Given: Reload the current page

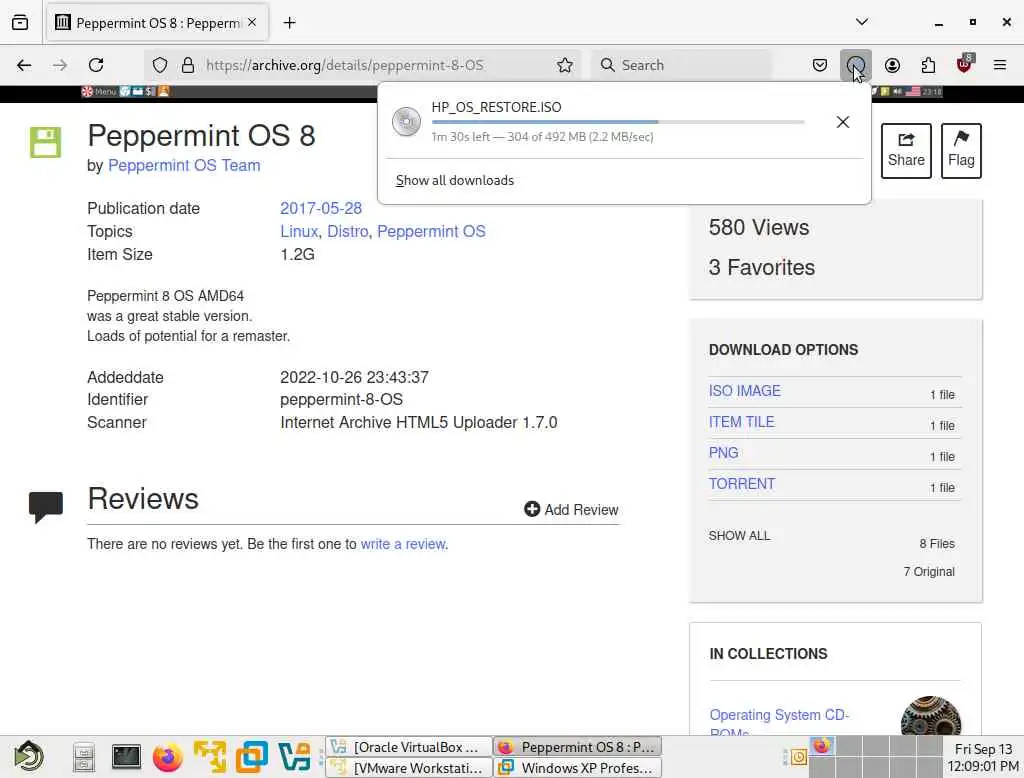Looking at the screenshot, I should [96, 65].
